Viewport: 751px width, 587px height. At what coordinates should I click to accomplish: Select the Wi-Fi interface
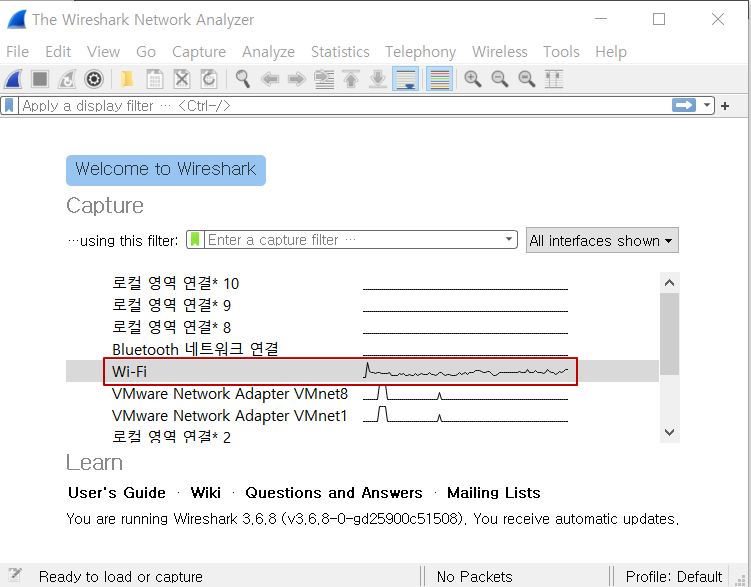(362, 371)
